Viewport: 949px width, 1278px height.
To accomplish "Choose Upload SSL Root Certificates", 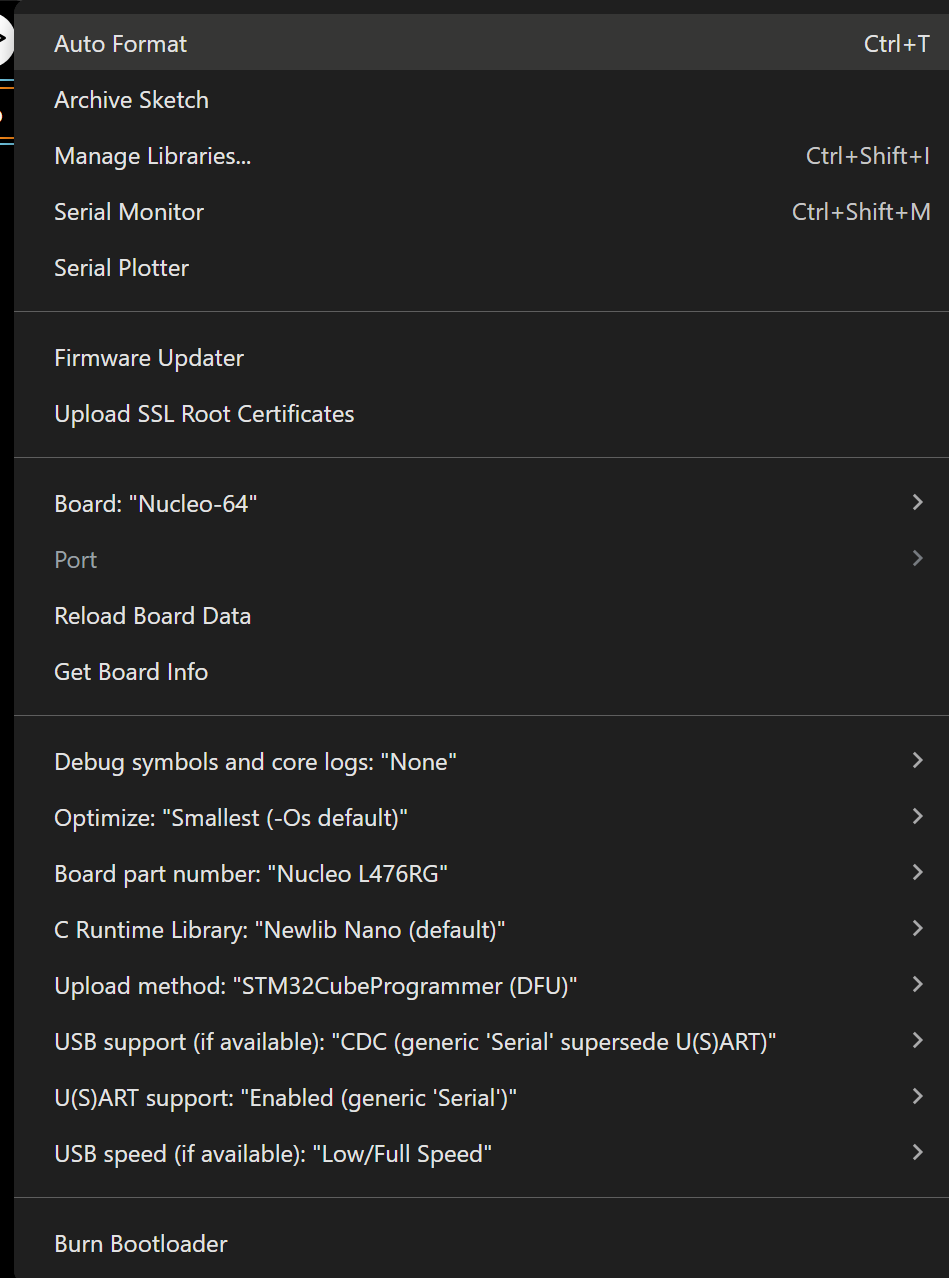I will tap(204, 414).
